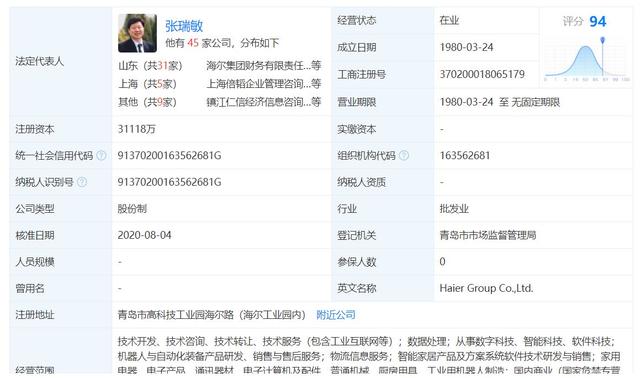This screenshot has height=378, width=640.
Task: Click the 青岛市市场监督管理局 registration authority
Action: (488, 235)
